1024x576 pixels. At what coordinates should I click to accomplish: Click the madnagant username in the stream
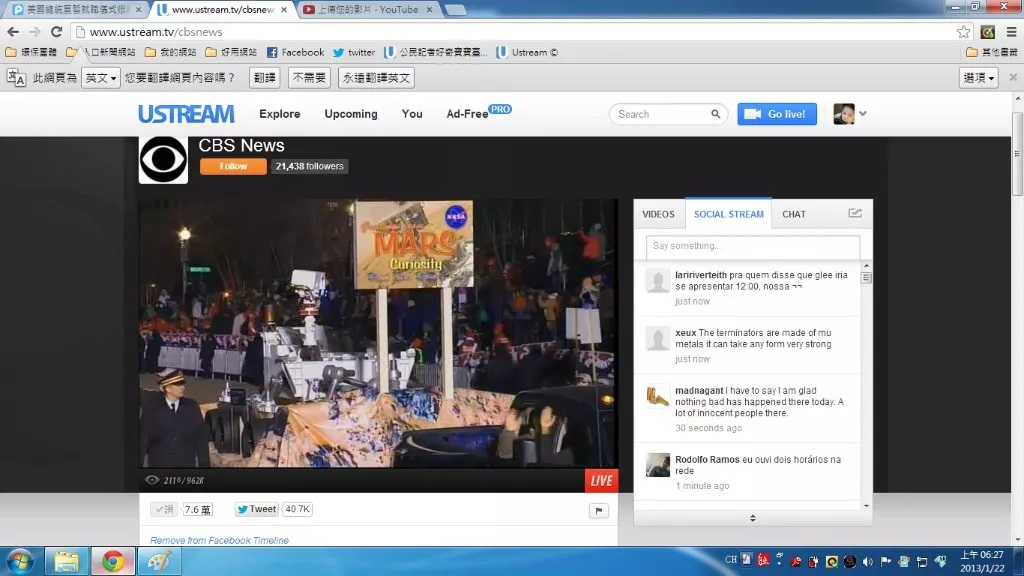point(699,391)
